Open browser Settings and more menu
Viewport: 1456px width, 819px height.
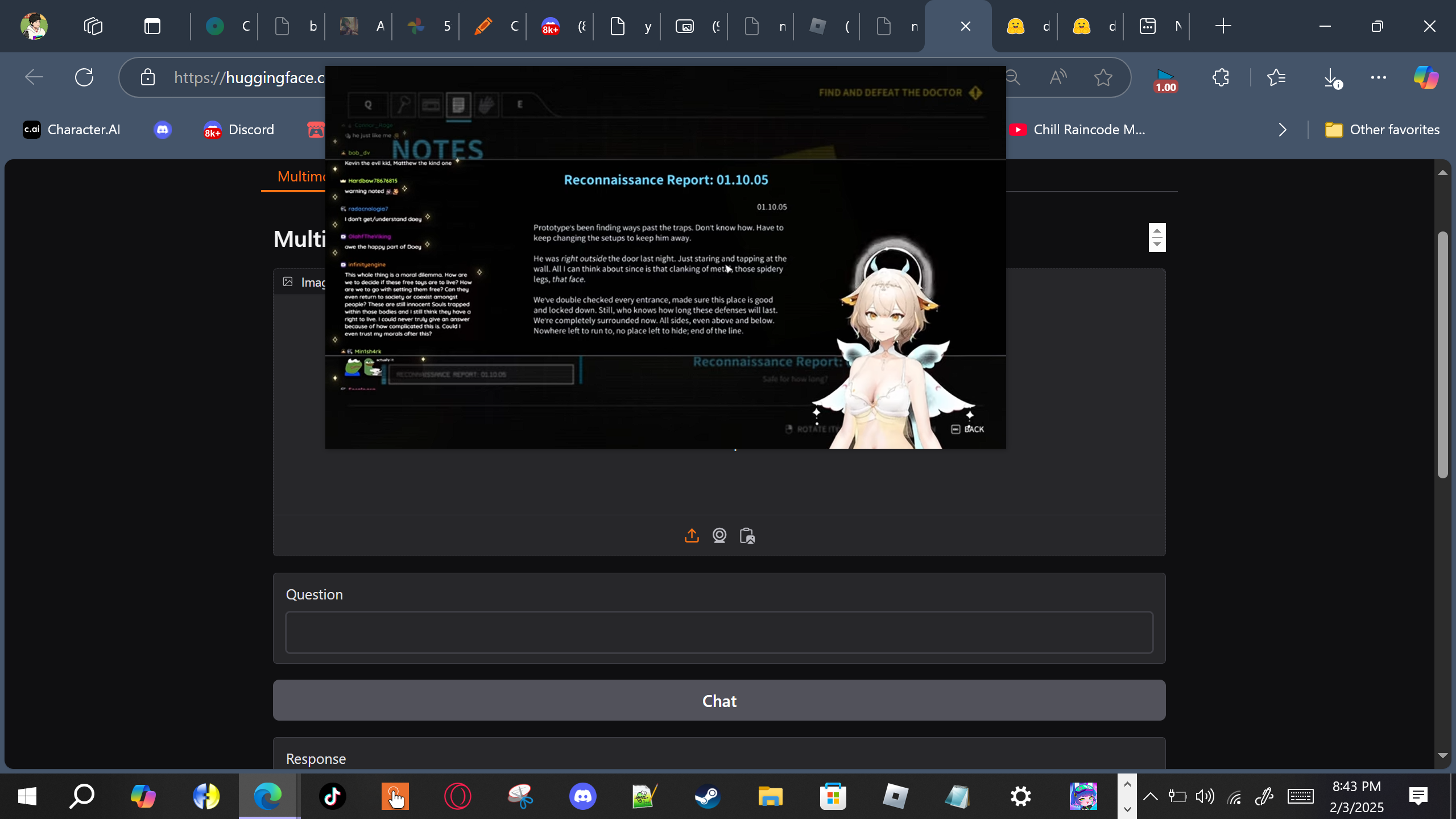pos(1379,77)
